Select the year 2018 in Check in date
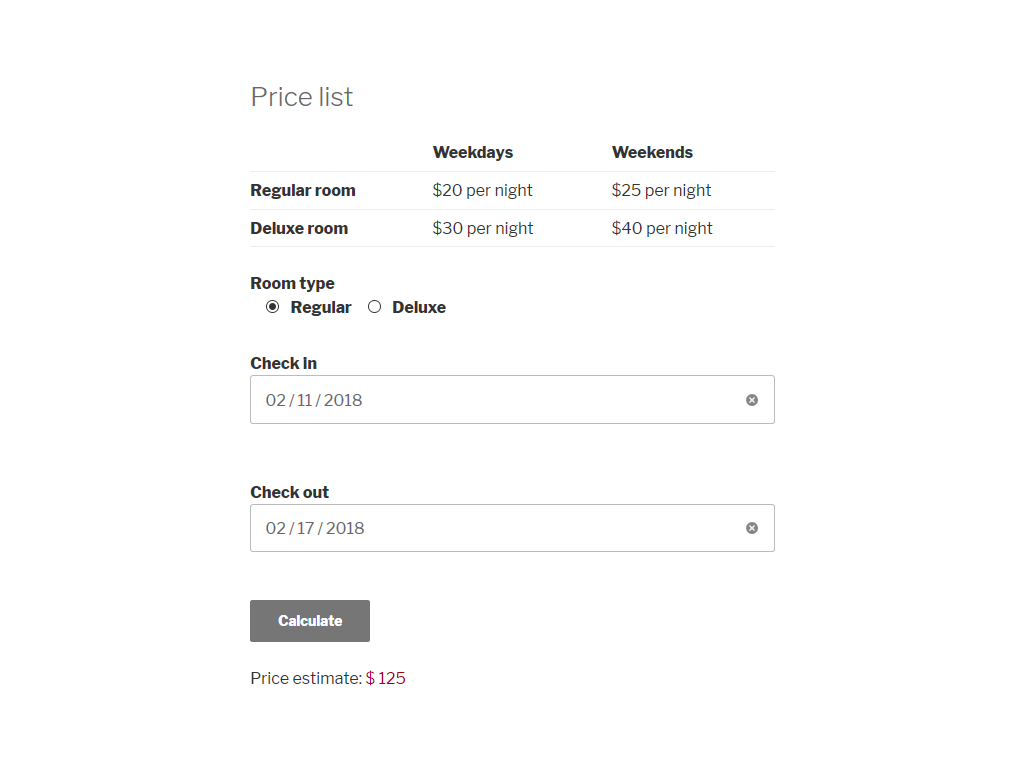This screenshot has height=768, width=1024. click(343, 400)
